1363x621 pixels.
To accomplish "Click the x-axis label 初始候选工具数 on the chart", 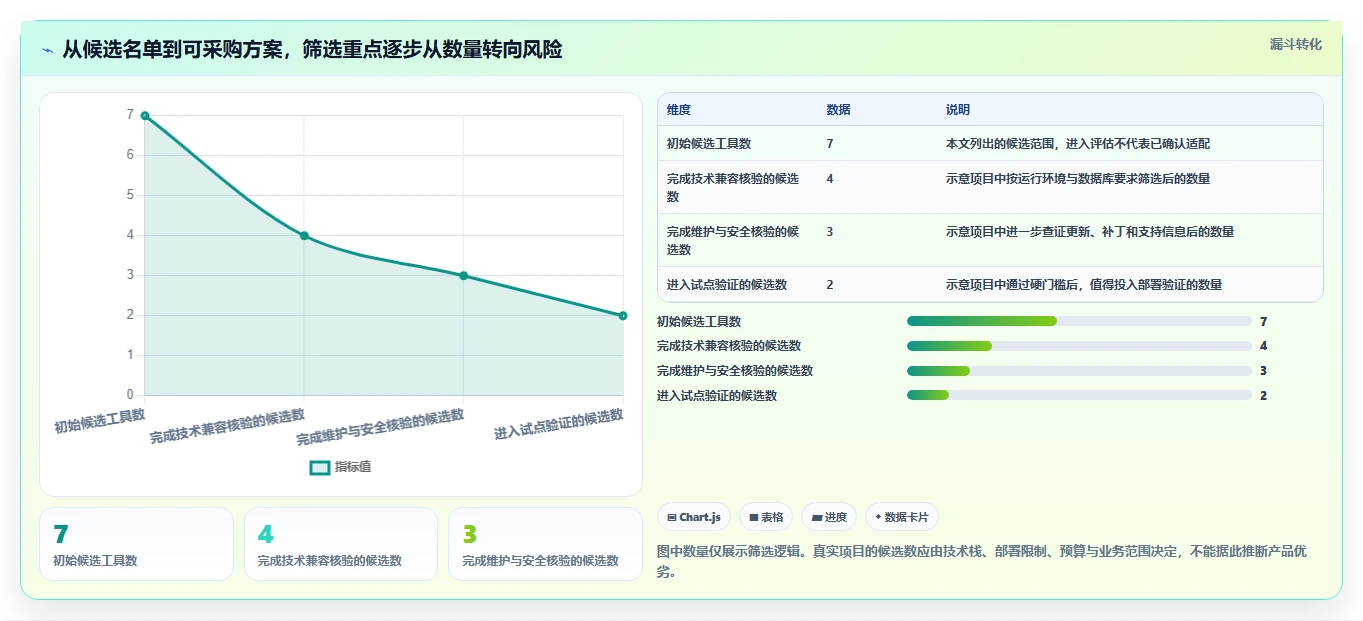I will point(100,420).
